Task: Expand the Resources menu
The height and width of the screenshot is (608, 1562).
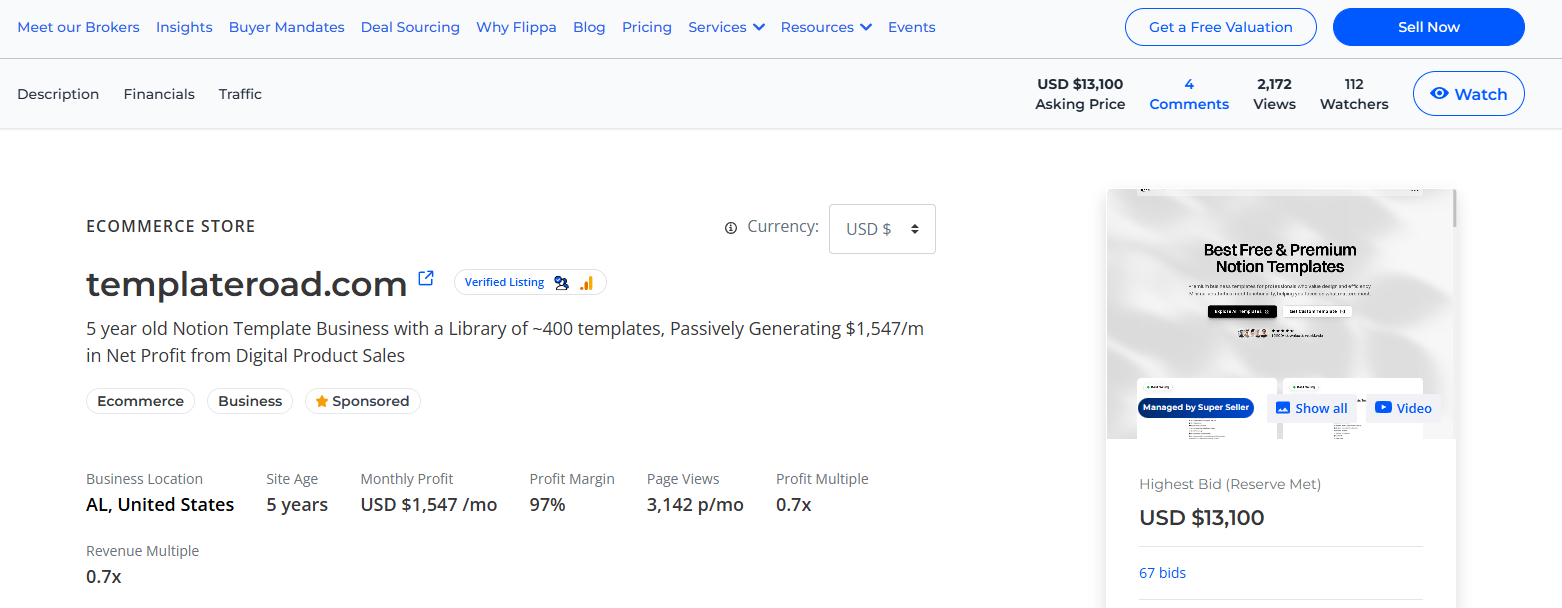Action: point(826,27)
